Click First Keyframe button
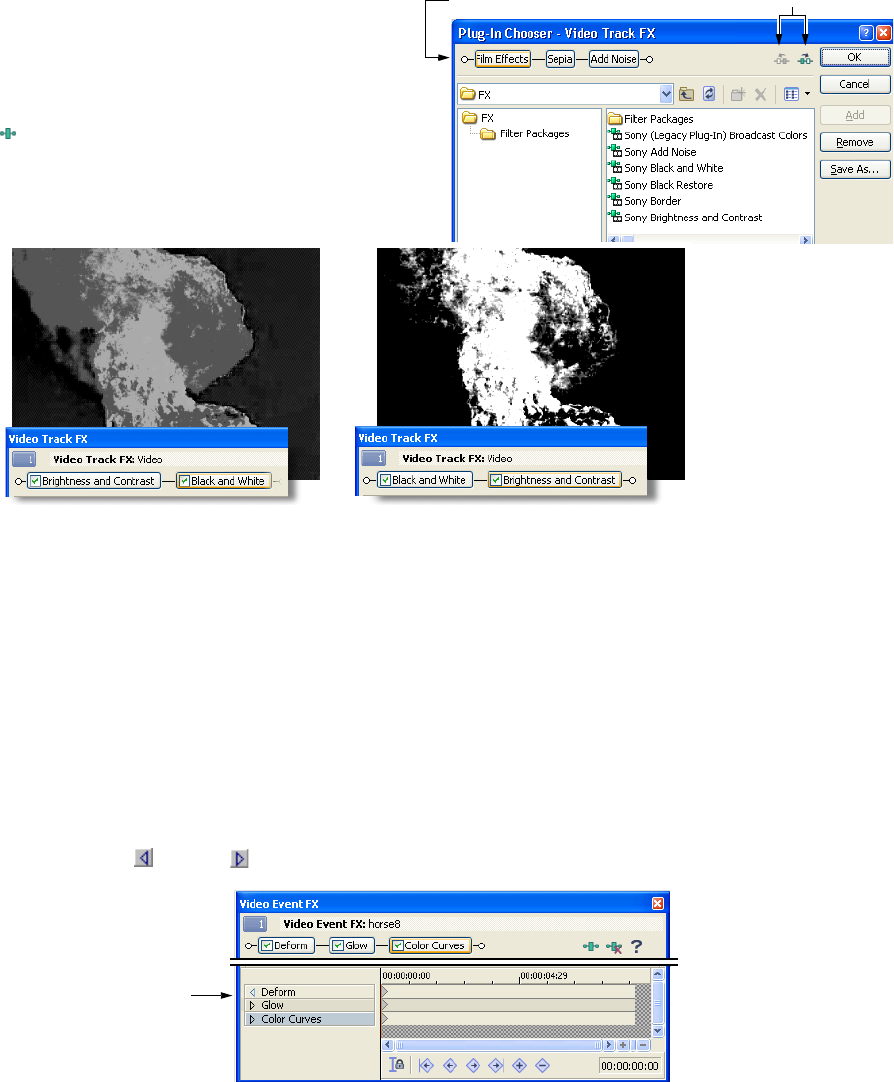Viewport: 894px width, 1082px height. [426, 1065]
